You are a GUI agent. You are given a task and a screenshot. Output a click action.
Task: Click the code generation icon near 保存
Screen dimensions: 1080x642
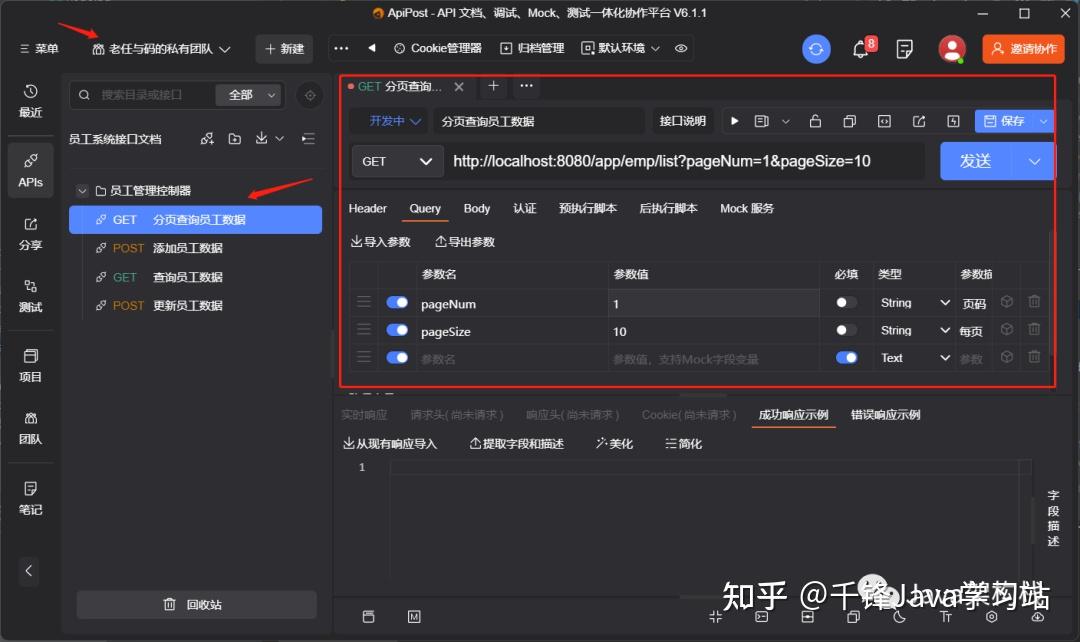(x=884, y=120)
